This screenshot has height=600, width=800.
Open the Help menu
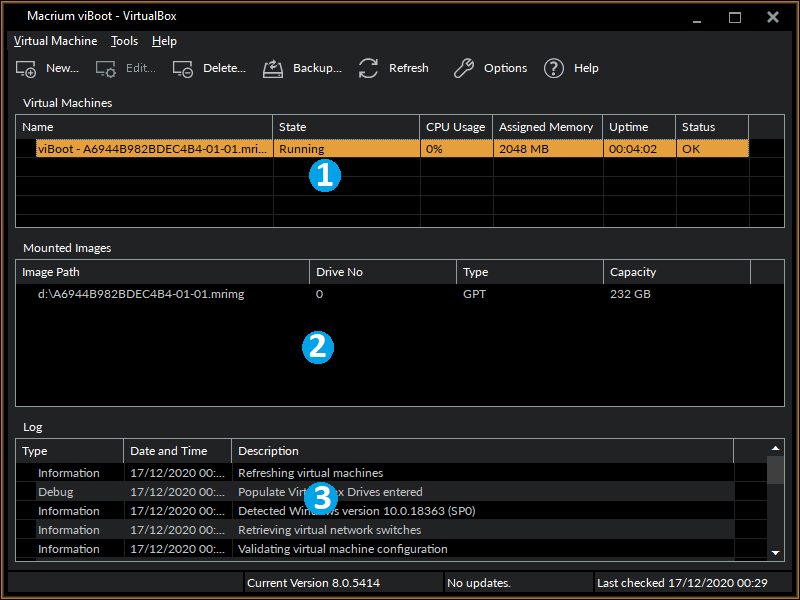pyautogui.click(x=164, y=41)
